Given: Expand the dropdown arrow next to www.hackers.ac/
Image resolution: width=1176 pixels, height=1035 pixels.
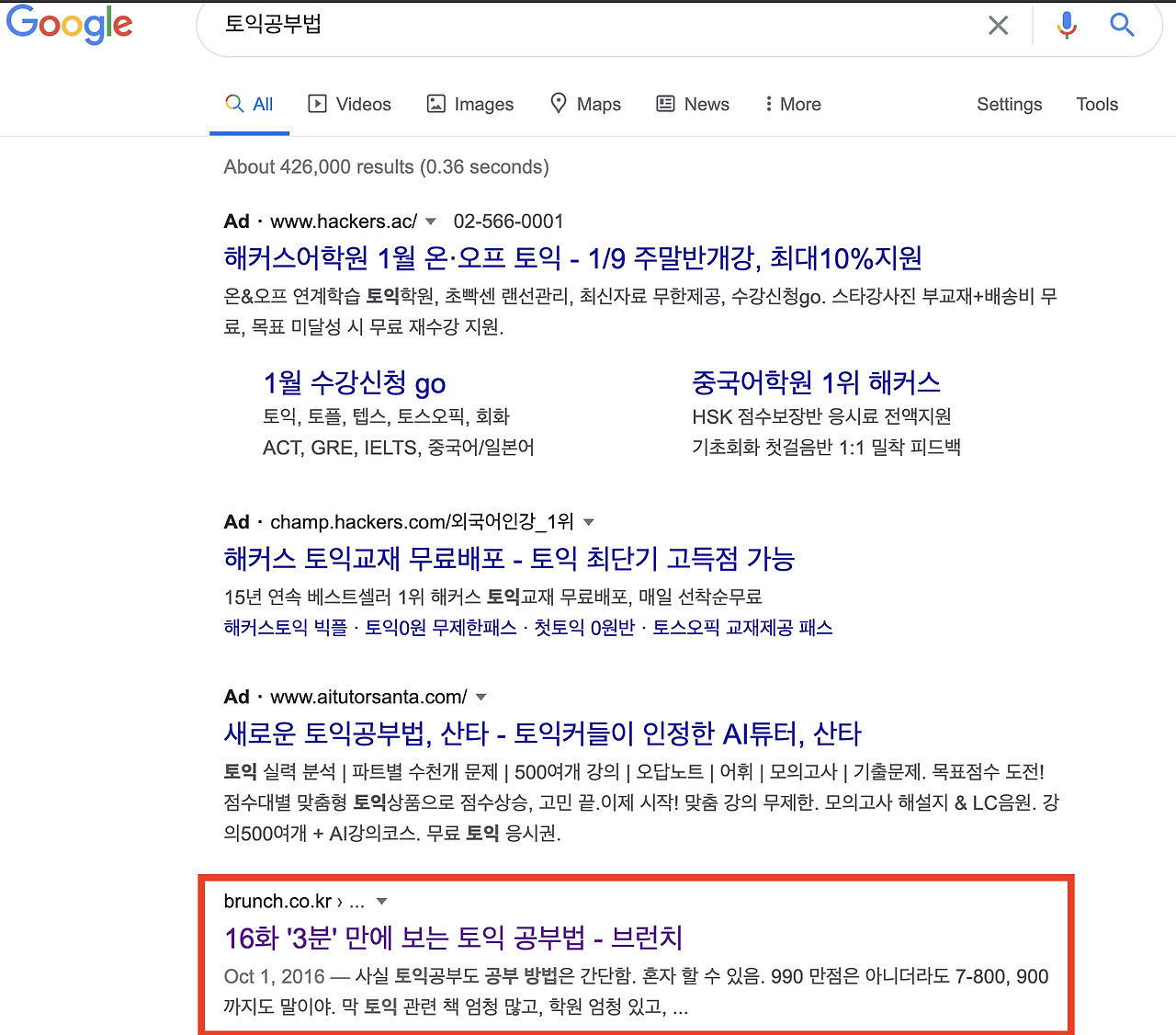Looking at the screenshot, I should point(430,222).
